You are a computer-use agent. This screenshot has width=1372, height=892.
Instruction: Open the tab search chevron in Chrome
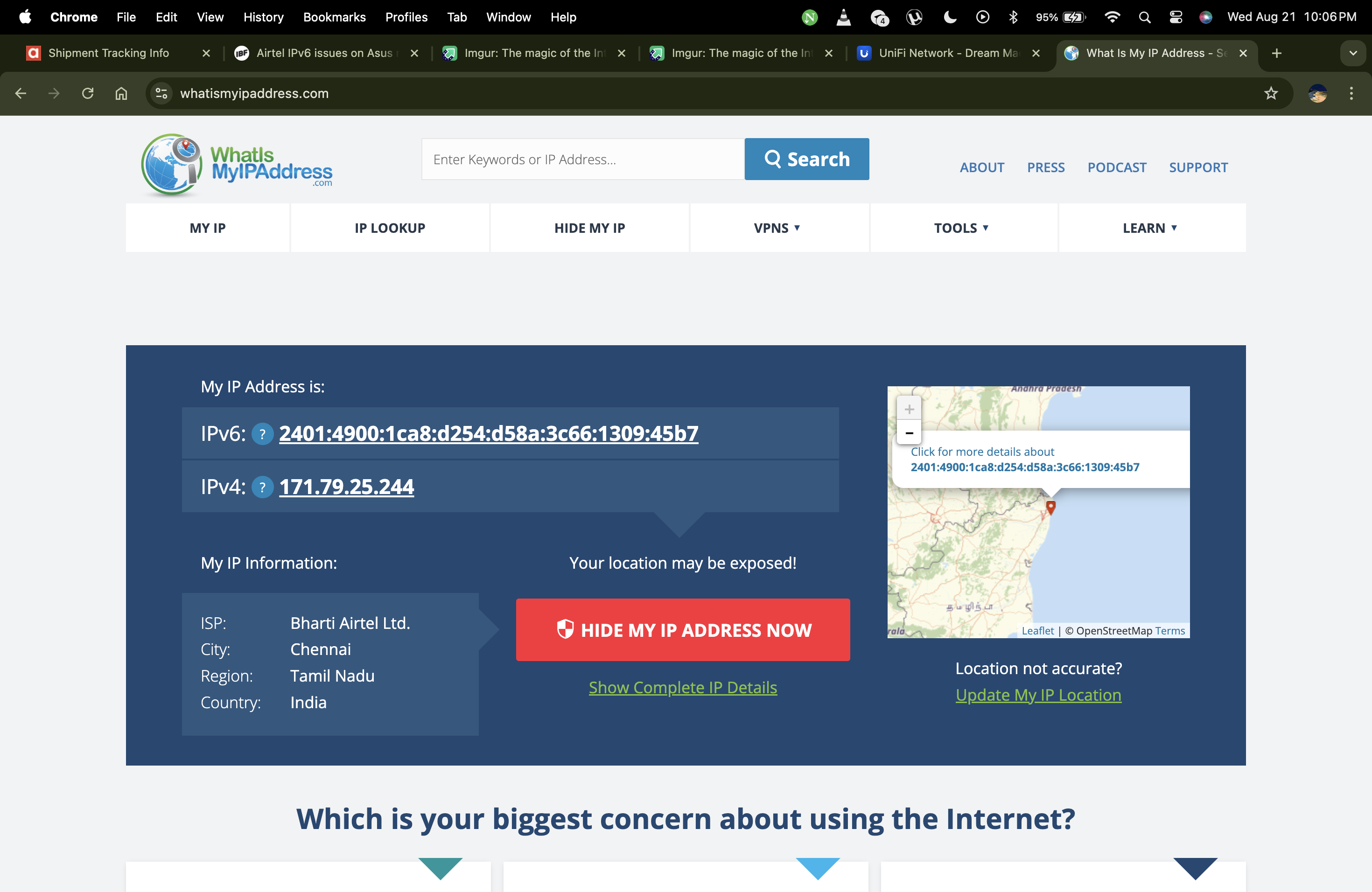(1352, 53)
